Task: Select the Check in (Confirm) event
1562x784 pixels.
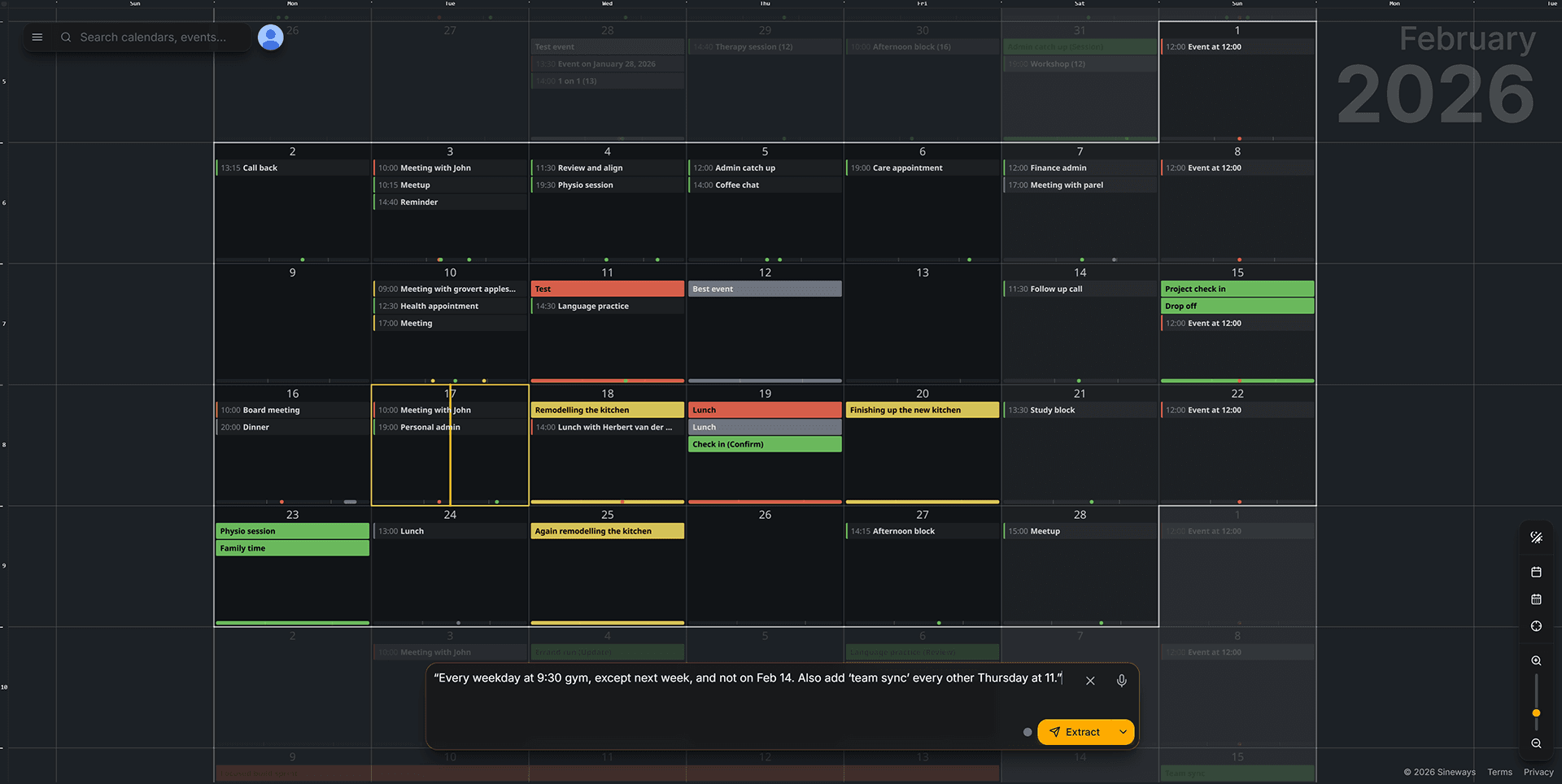Action: coord(764,444)
